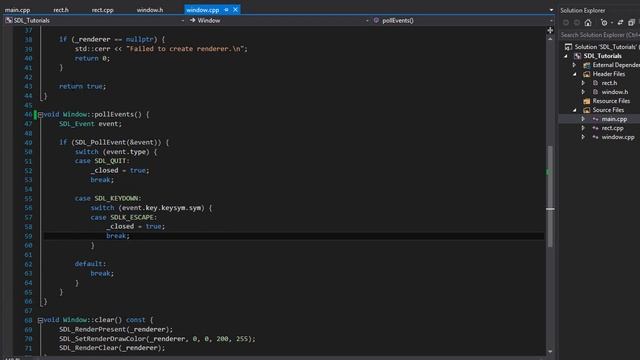The image size is (640, 360).
Task: Click the External Dependencies folder icon
Action: click(587, 65)
